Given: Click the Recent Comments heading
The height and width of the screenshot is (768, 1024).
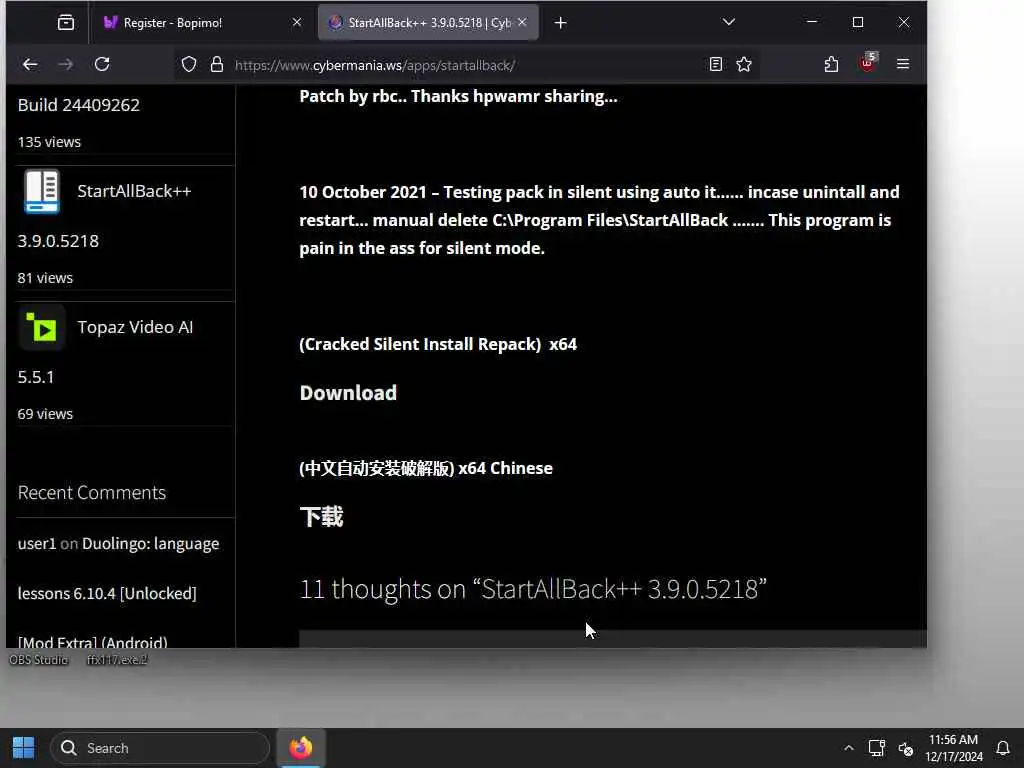Looking at the screenshot, I should point(91,492).
